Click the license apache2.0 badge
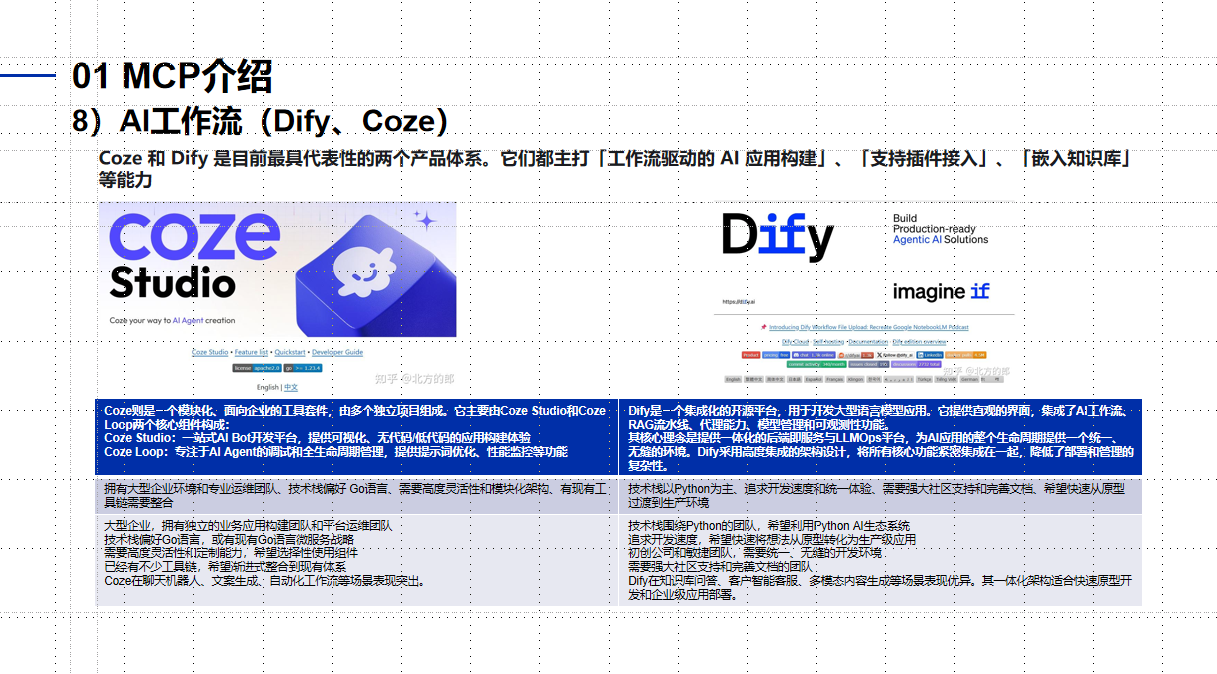This screenshot has height=674, width=1217. pos(257,368)
